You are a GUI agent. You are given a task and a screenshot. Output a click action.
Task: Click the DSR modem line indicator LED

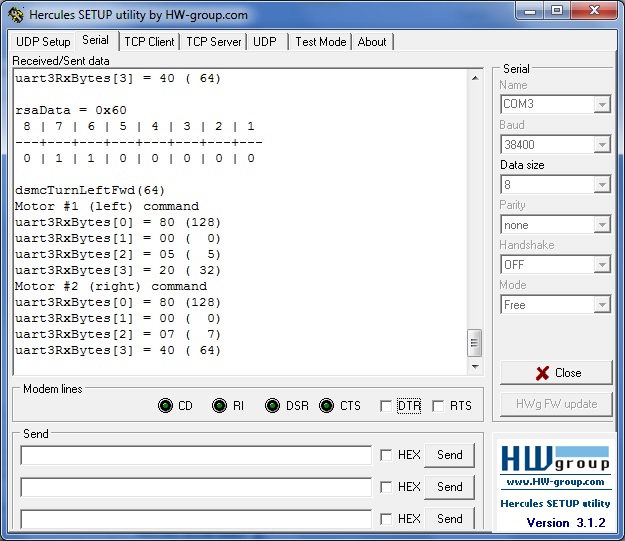coord(272,406)
